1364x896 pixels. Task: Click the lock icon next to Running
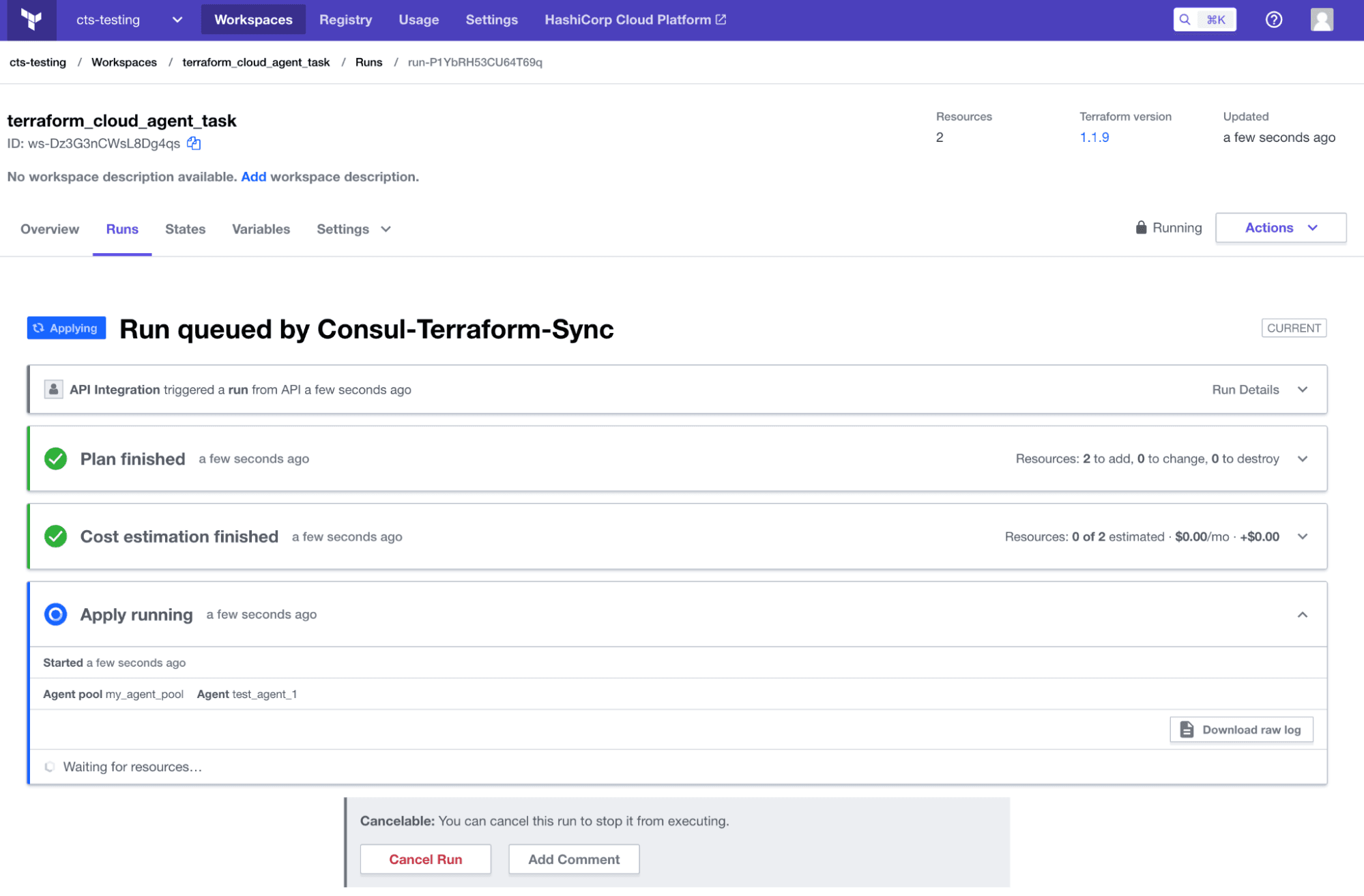(1141, 228)
